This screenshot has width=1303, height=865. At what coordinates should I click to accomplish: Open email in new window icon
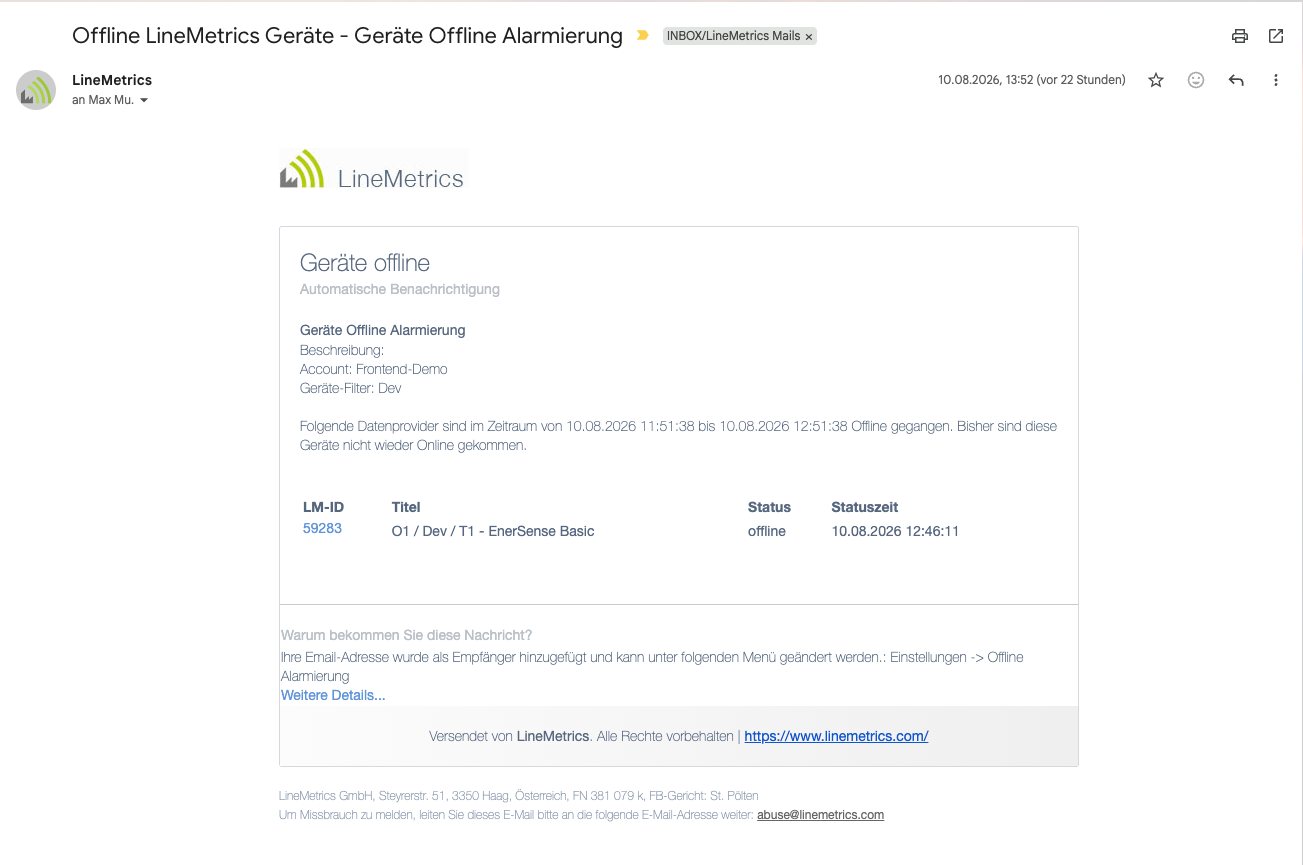click(1276, 36)
